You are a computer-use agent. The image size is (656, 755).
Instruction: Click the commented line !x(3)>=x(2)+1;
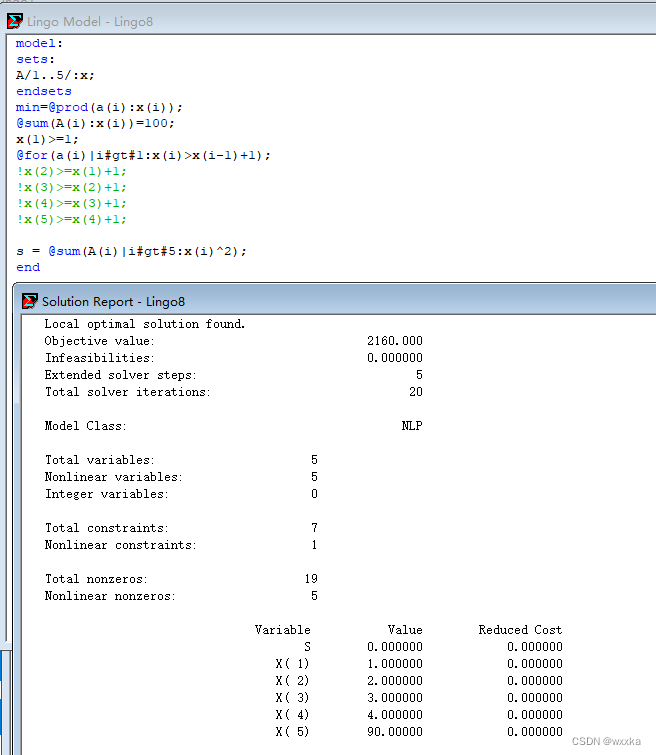point(71,187)
